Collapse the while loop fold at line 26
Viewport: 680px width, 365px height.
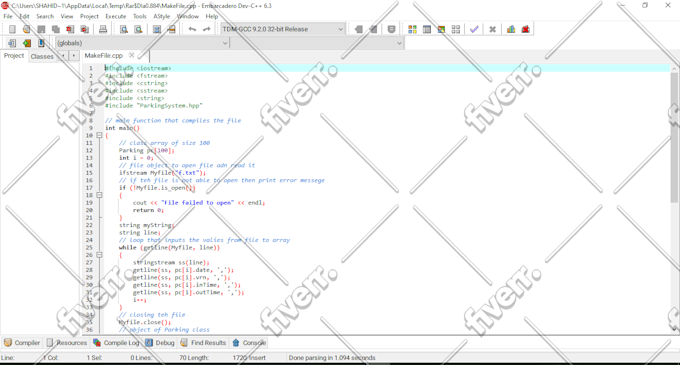tap(99, 255)
